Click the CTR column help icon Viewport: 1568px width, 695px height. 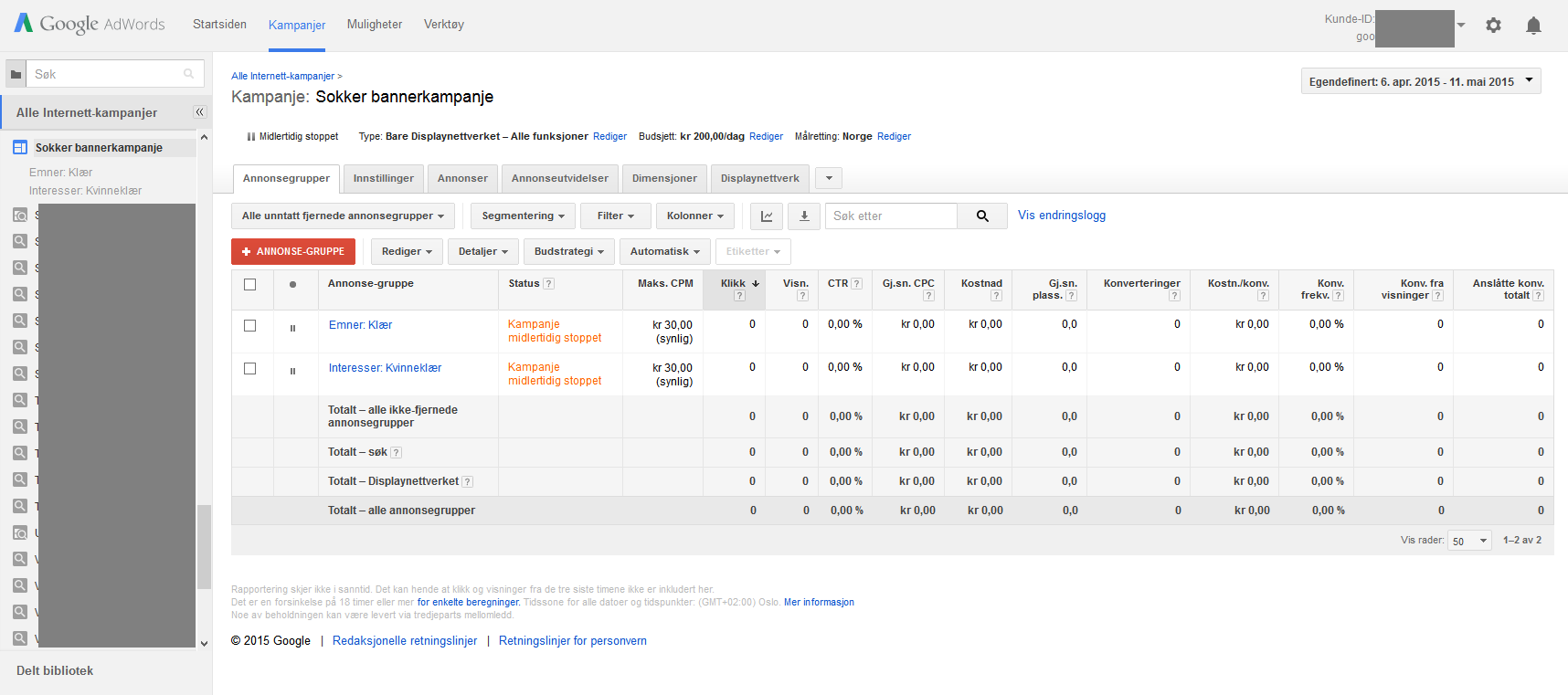point(857,283)
